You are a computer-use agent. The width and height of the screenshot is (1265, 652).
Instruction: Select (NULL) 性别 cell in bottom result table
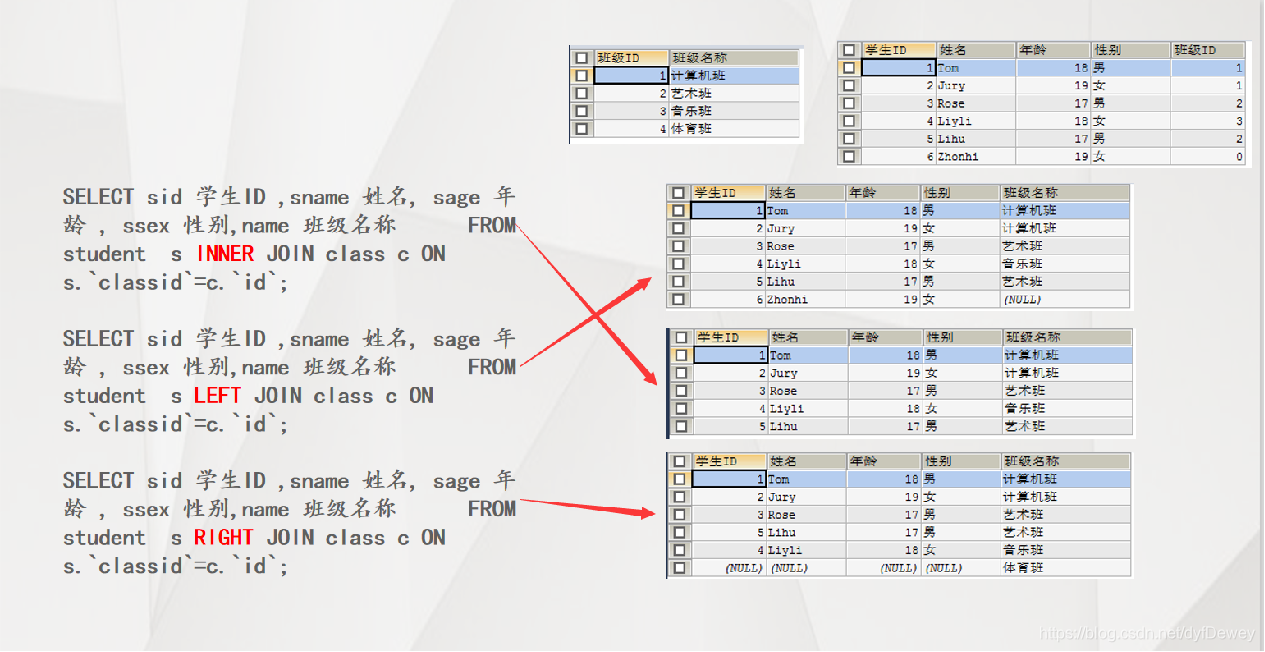pyautogui.click(x=961, y=567)
